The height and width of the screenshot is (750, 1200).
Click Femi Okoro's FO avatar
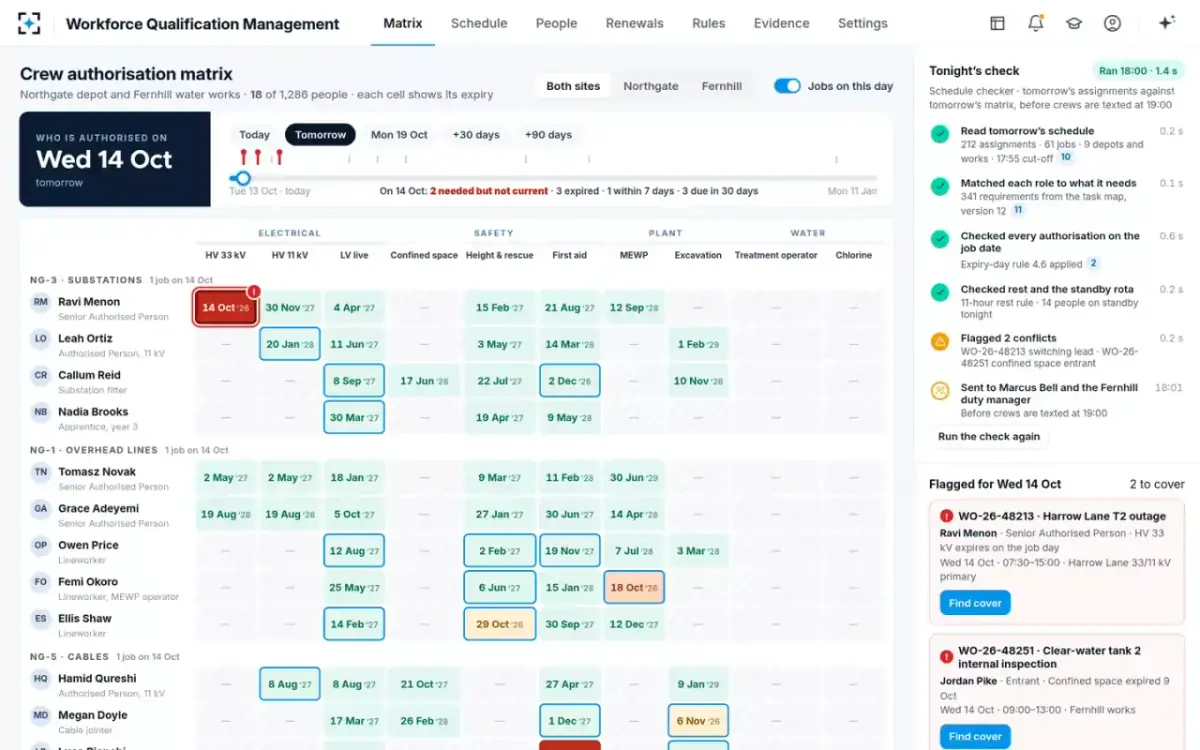41,582
